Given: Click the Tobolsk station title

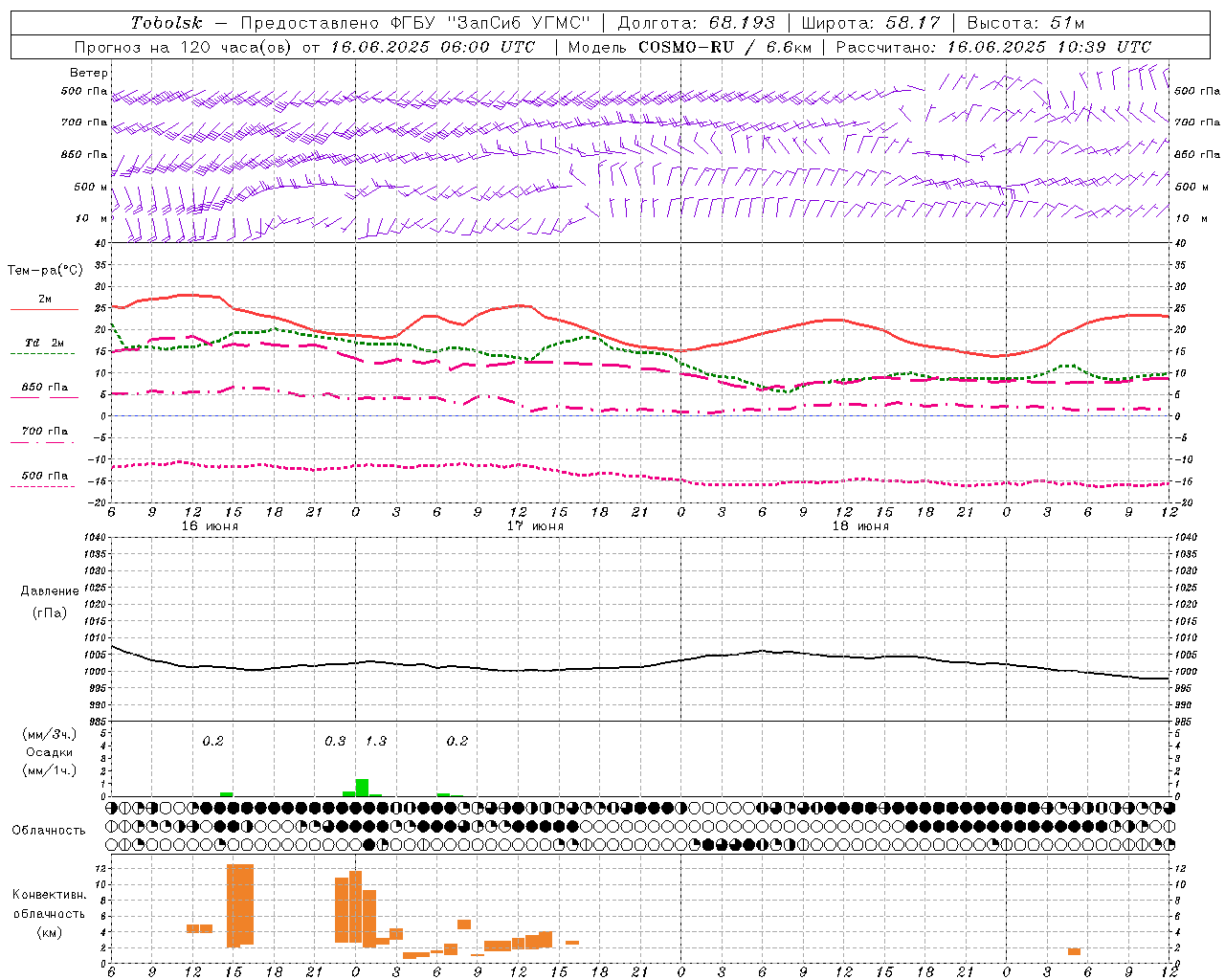Looking at the screenshot, I should (167, 23).
